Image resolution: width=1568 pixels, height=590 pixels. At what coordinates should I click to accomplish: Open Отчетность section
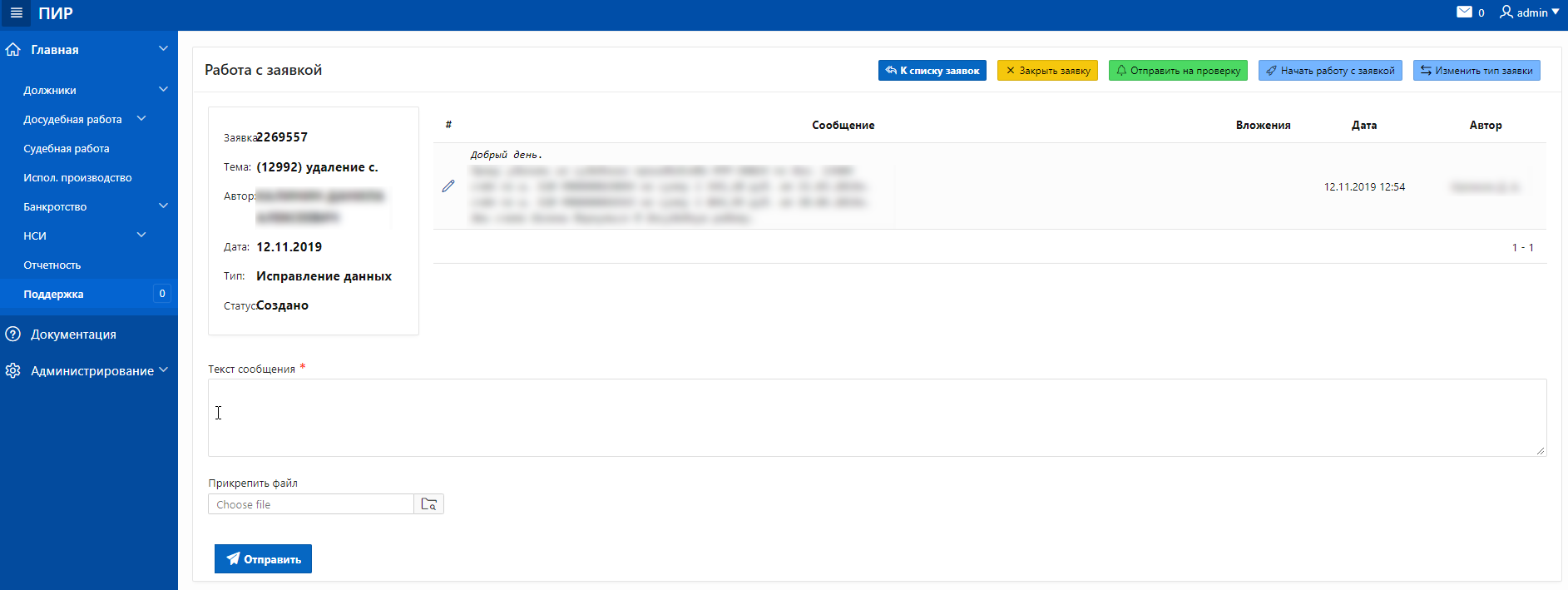[52, 265]
